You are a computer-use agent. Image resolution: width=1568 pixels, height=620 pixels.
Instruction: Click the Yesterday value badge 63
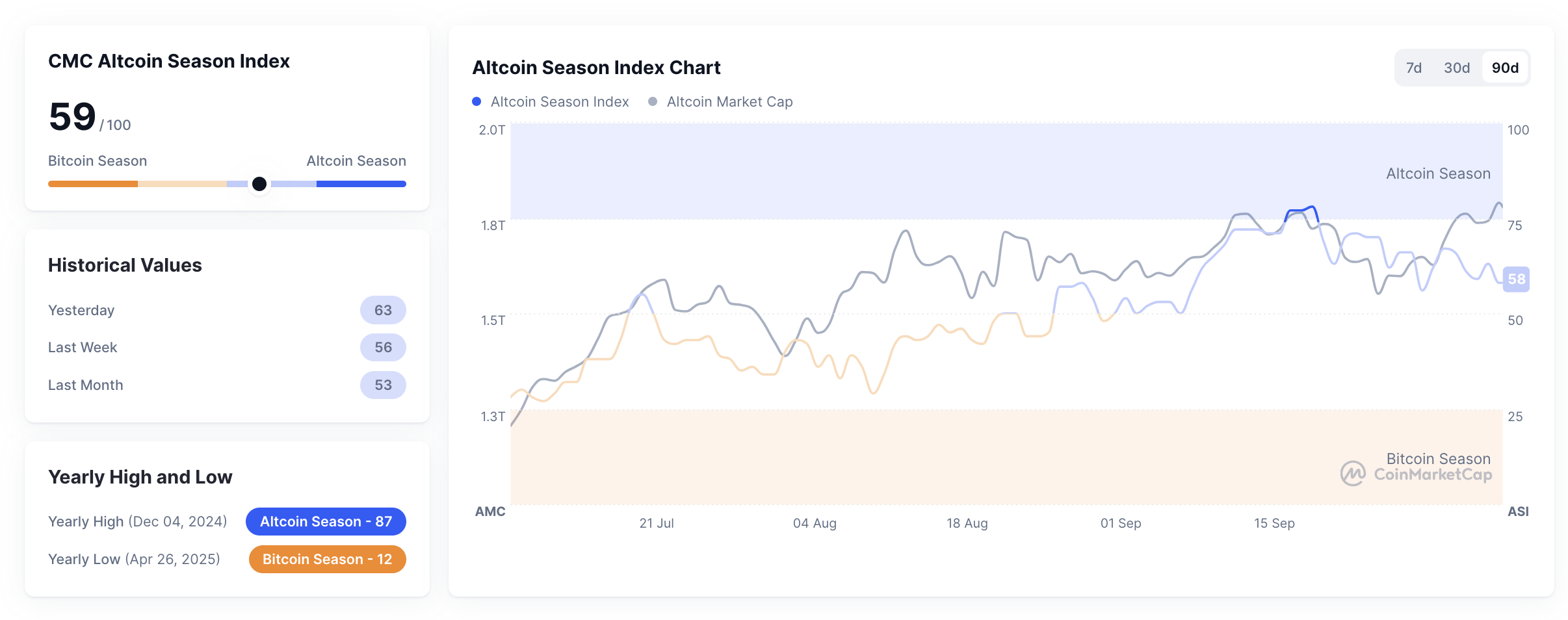(x=383, y=310)
